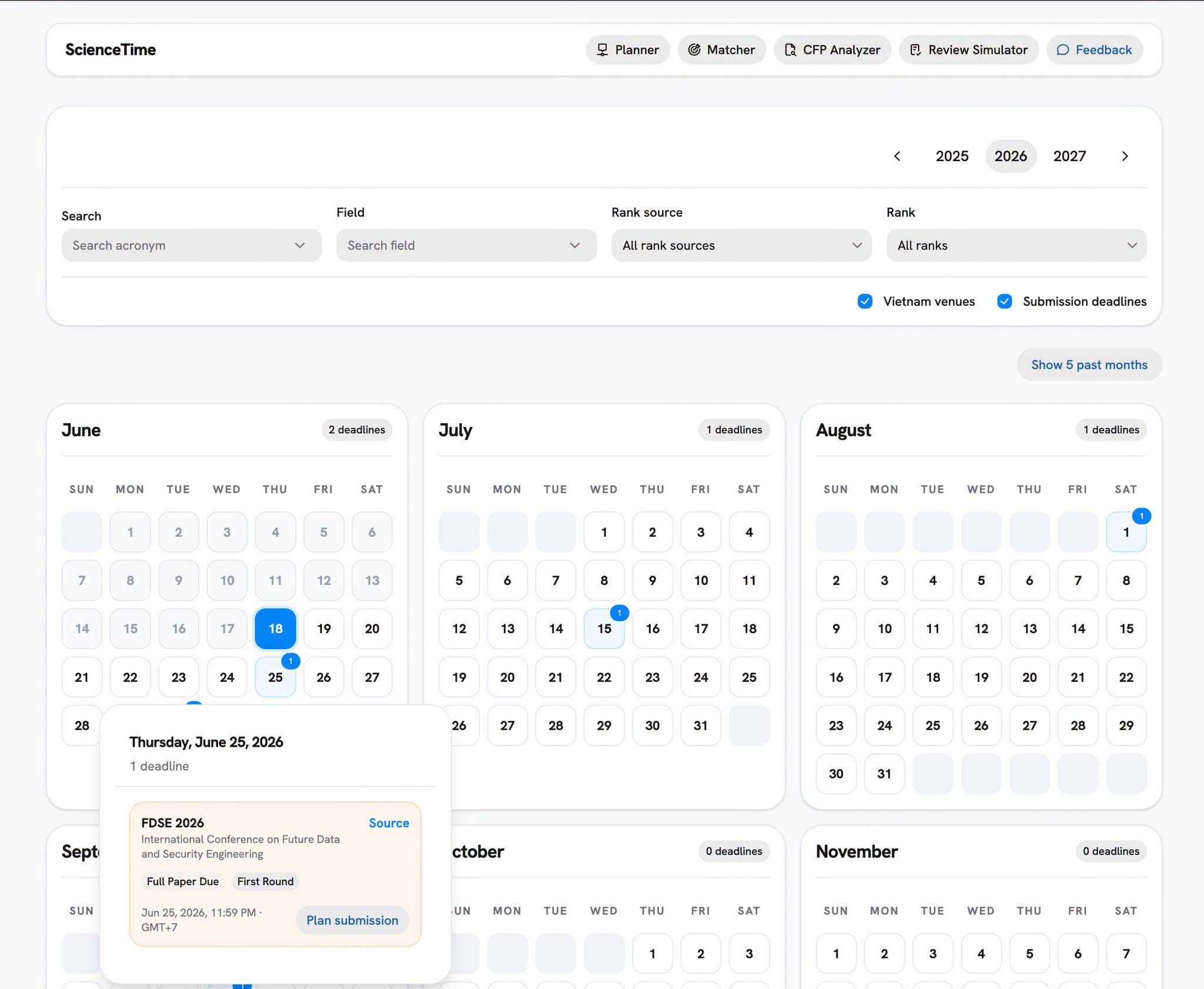
Task: Open the Review Simulator page
Action: [968, 50]
